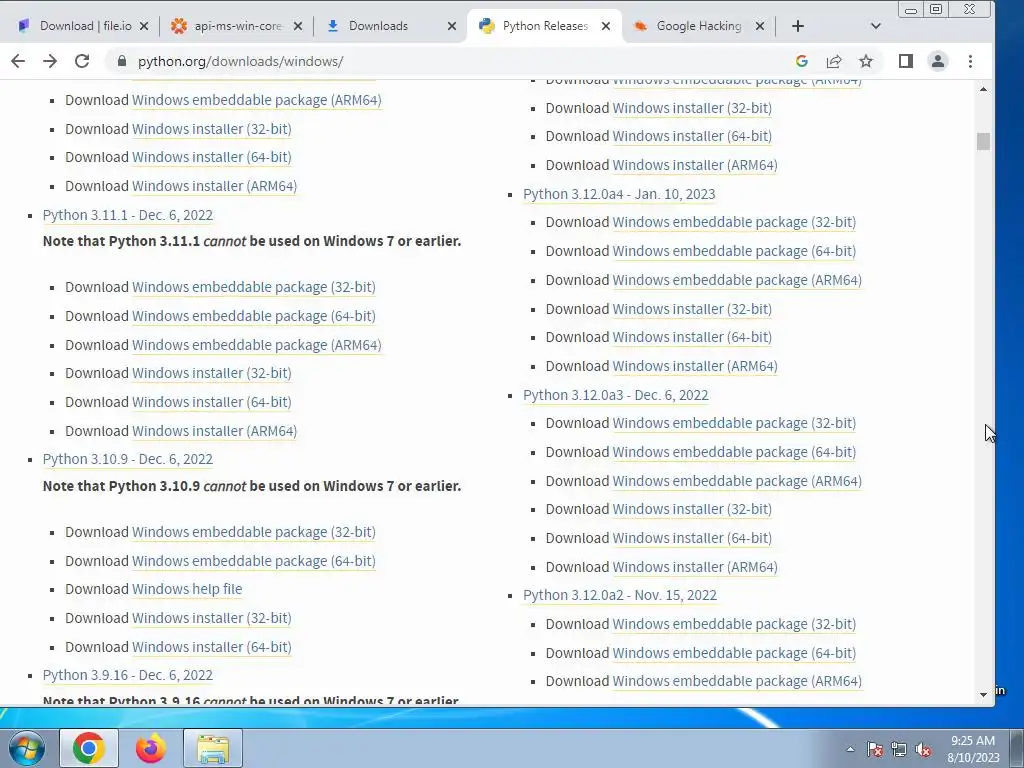
Task: Open Python 3.12.0a2 - Nov. 15, 2022 link
Action: [x=620, y=595]
